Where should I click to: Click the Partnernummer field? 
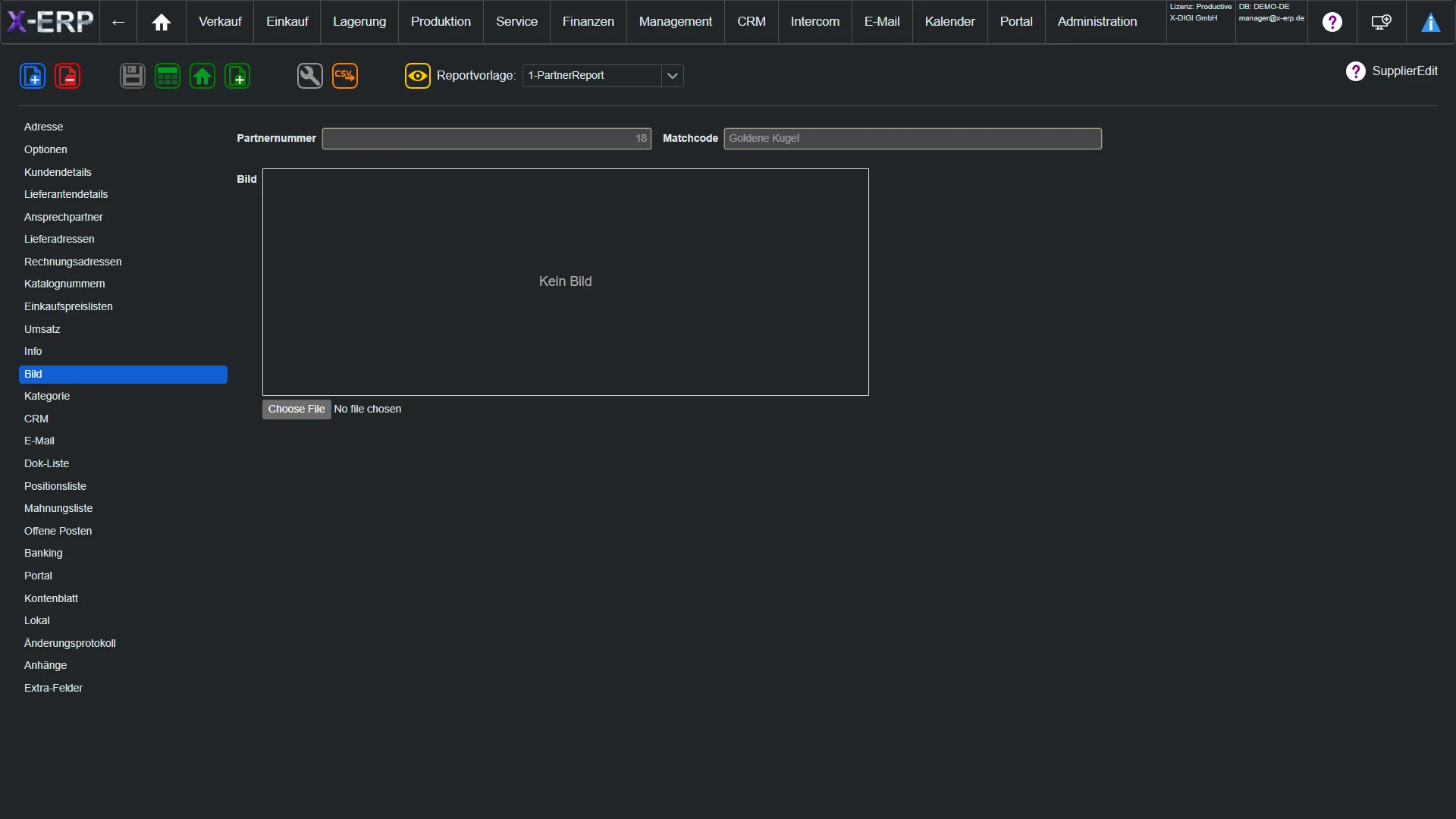[x=487, y=139]
